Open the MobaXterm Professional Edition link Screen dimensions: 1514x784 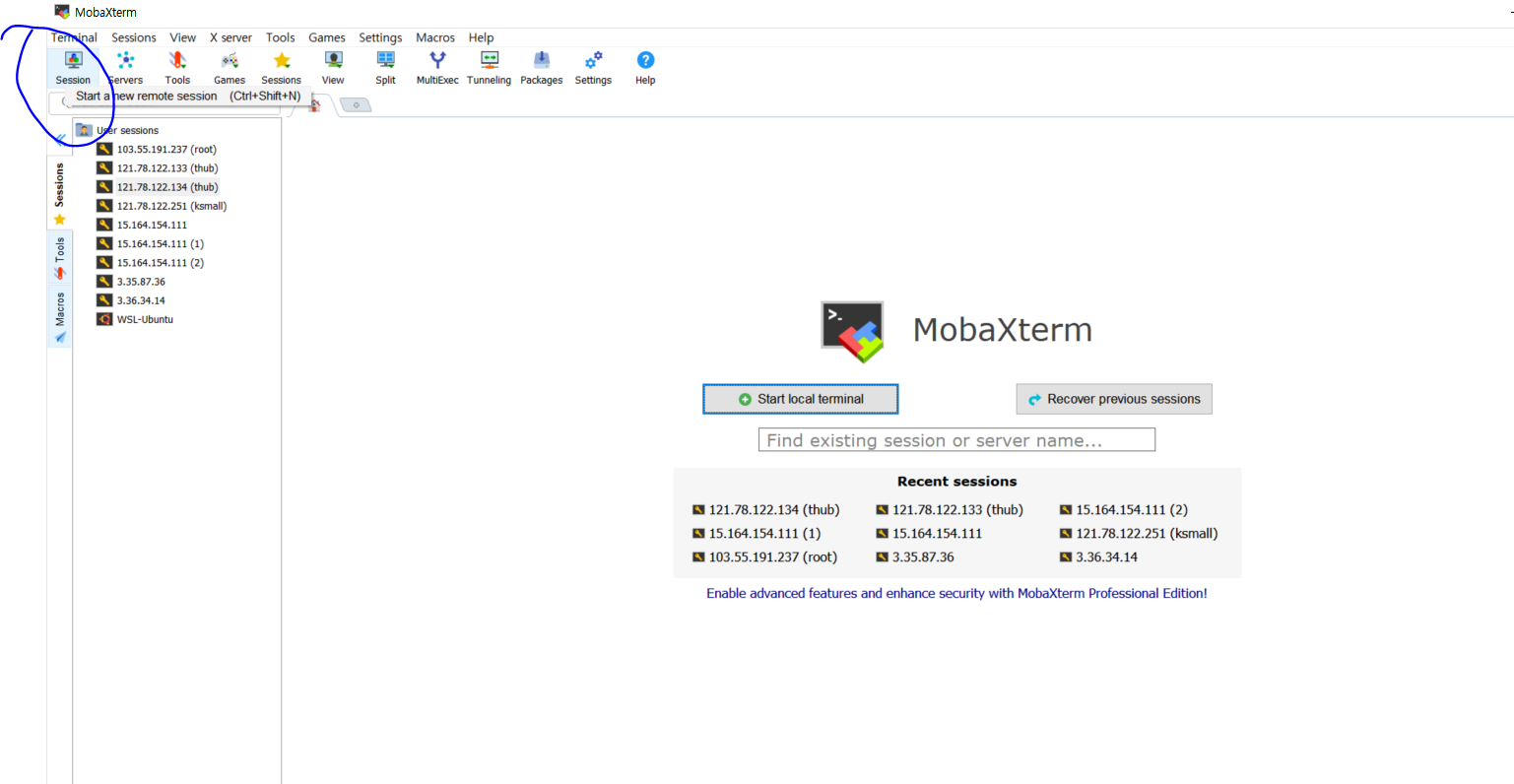955,594
